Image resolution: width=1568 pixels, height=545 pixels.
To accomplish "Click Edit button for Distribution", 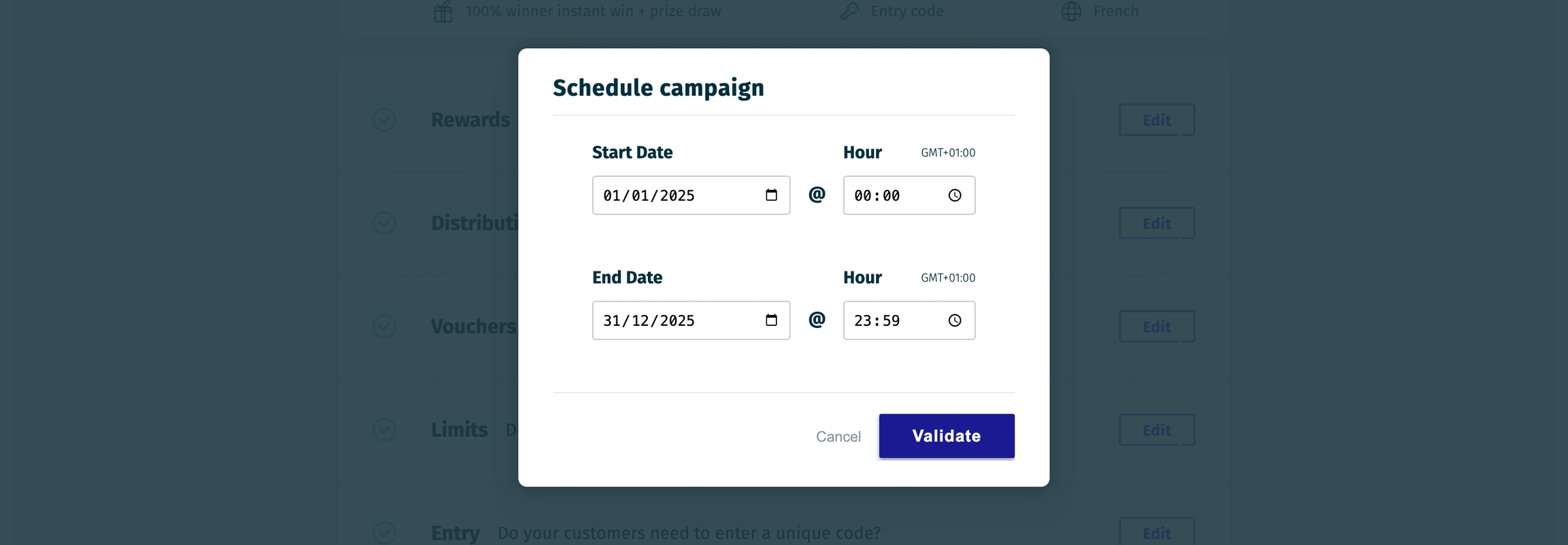I will (1156, 224).
